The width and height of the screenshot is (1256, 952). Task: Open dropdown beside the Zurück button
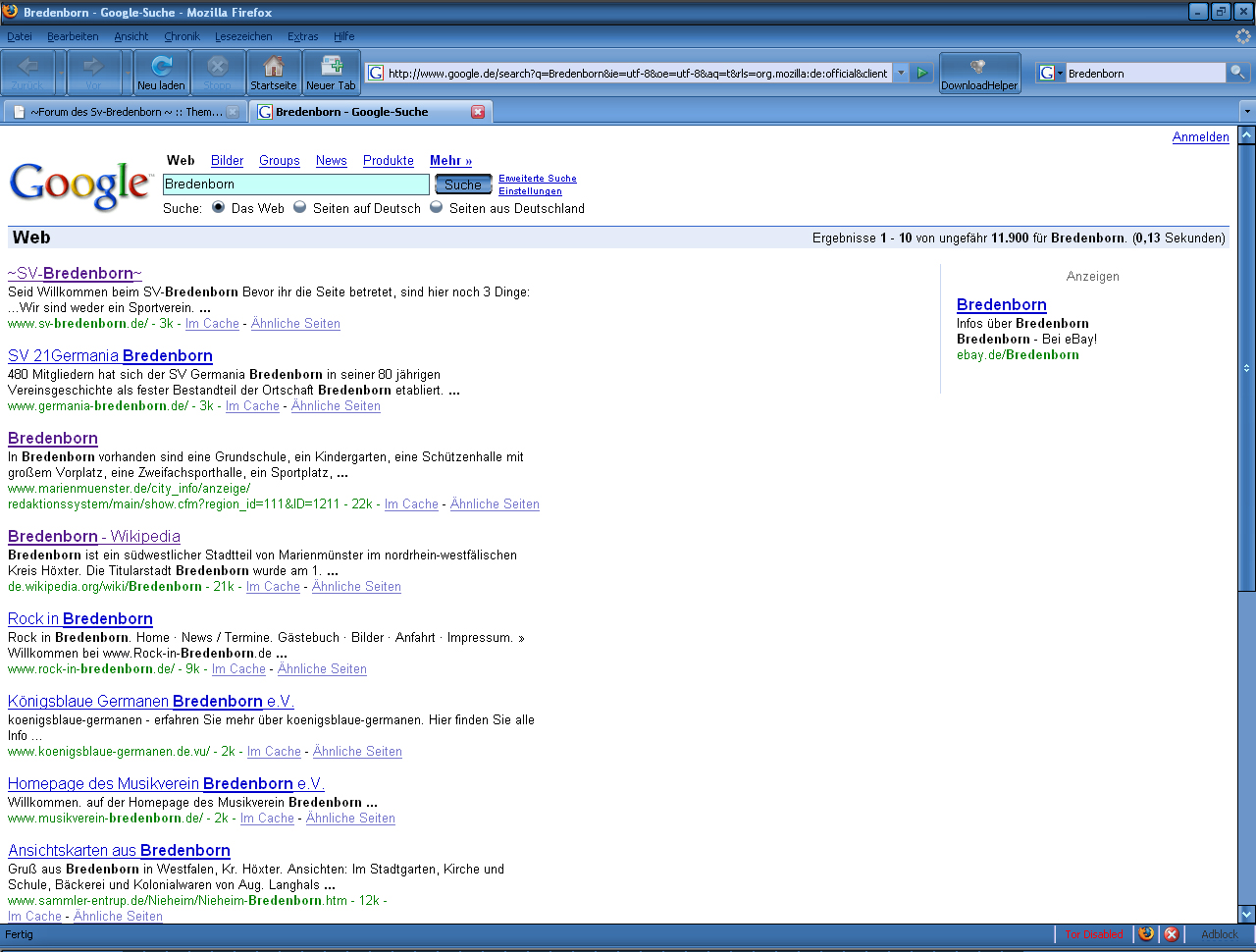[x=61, y=72]
